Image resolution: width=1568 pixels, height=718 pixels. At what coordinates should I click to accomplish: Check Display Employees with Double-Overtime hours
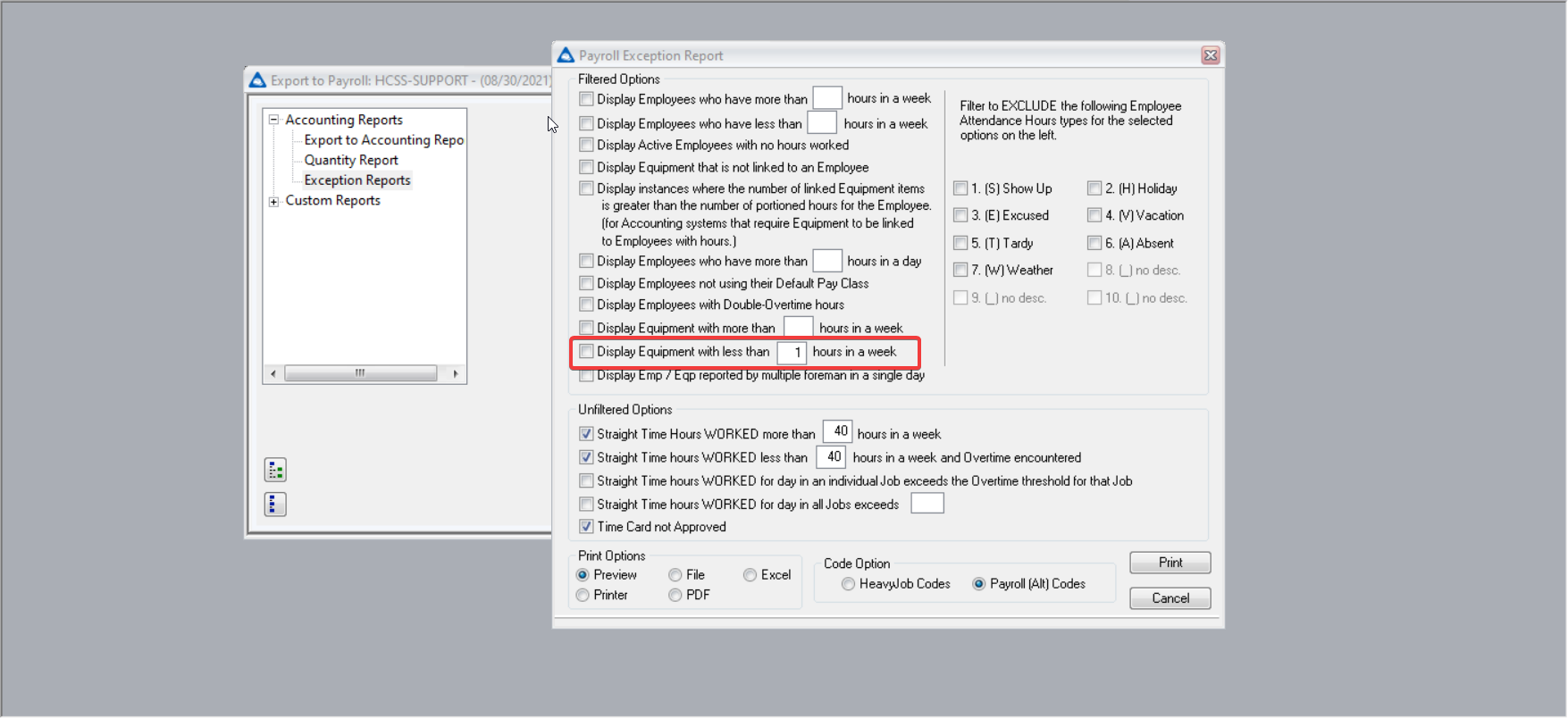coord(586,305)
